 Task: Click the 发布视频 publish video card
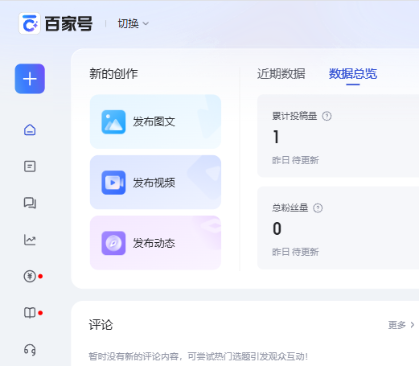(155, 182)
